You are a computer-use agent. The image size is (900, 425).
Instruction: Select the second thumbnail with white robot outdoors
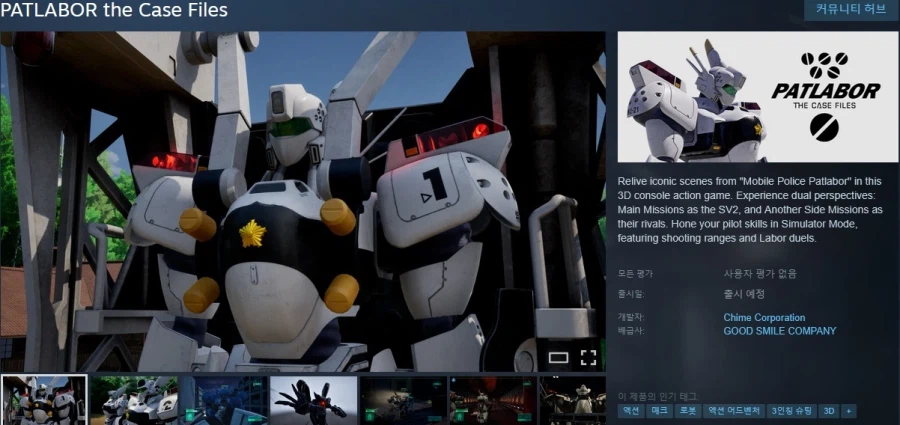point(134,400)
